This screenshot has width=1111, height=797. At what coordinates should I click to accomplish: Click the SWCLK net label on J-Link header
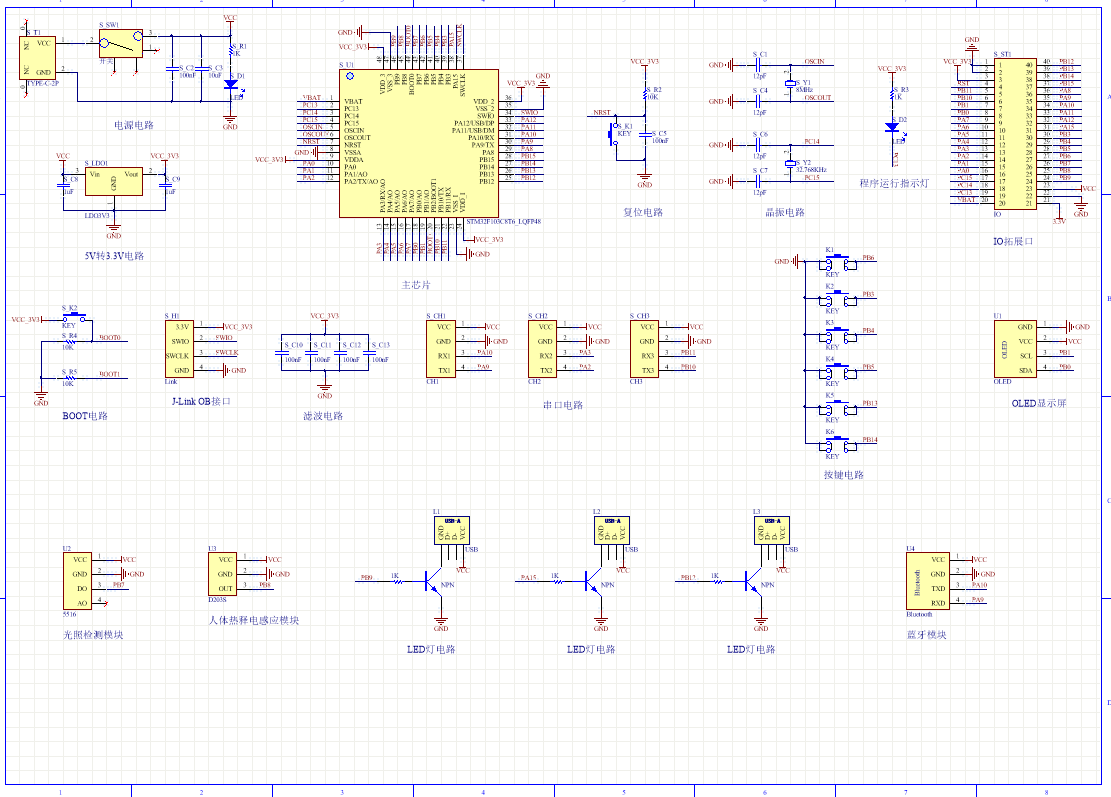[x=227, y=352]
